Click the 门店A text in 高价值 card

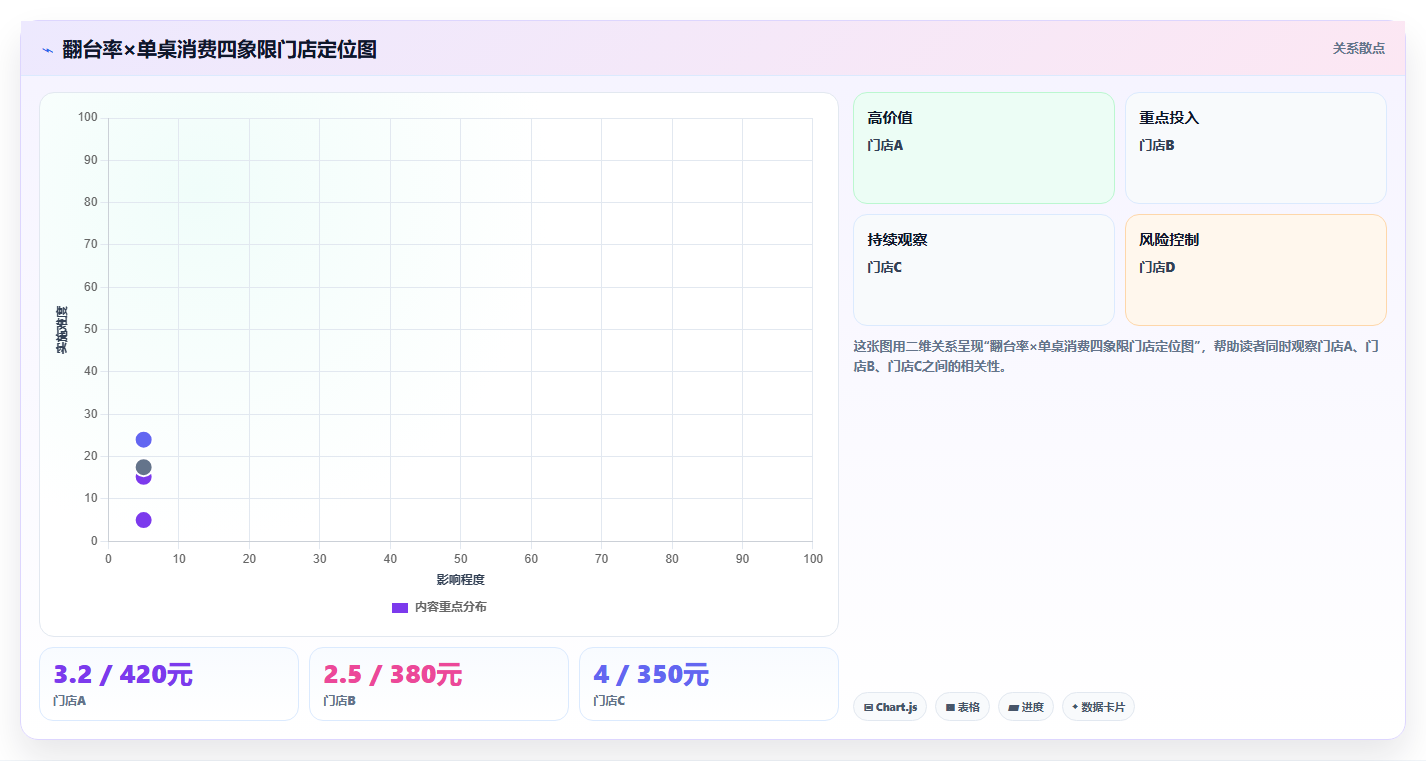point(885,145)
